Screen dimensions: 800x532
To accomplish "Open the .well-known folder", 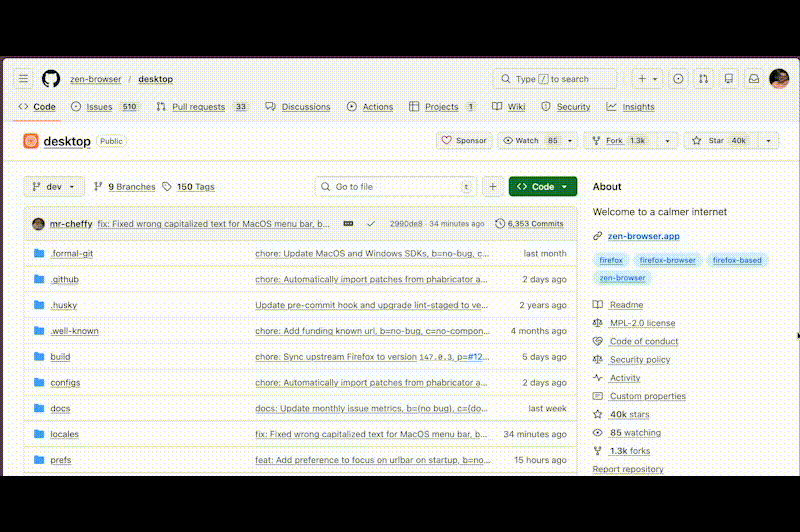I will (74, 331).
